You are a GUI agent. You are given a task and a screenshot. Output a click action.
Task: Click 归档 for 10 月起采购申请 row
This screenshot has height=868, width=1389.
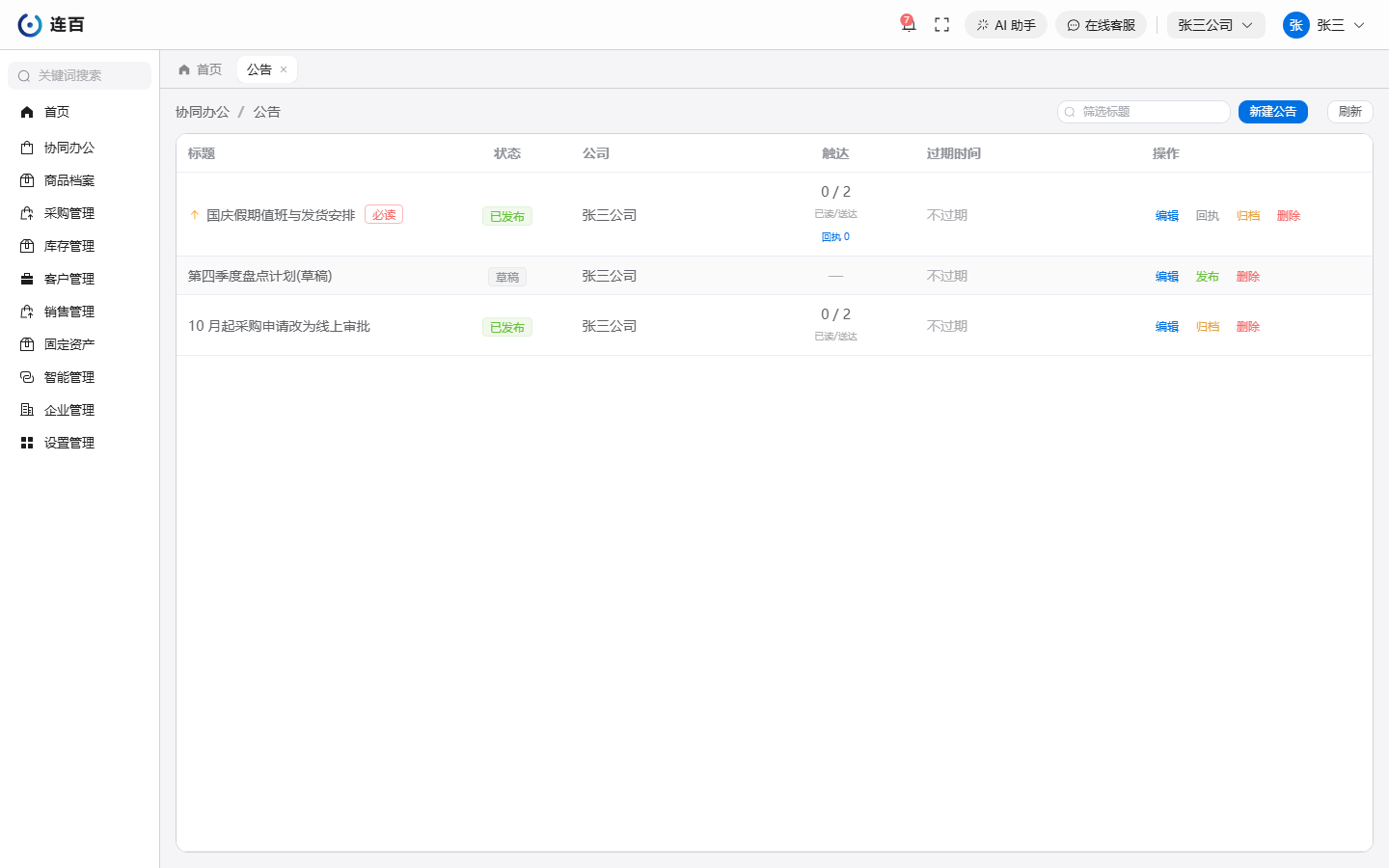[x=1208, y=327]
